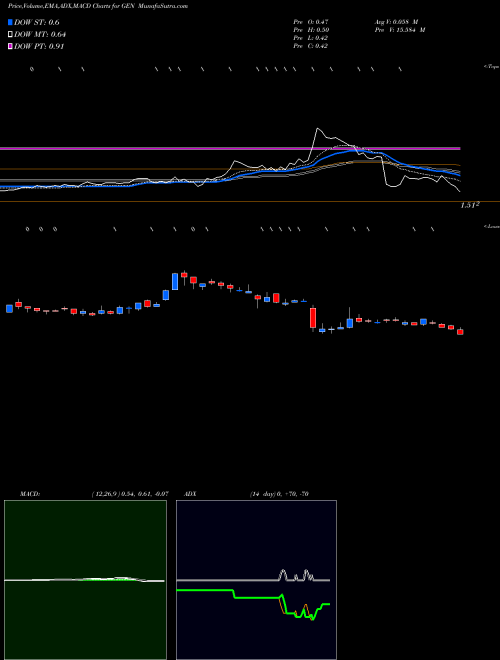
Task: Click the 'Avg V: 0.058 M' volume text
Action: pyautogui.click(x=396, y=22)
